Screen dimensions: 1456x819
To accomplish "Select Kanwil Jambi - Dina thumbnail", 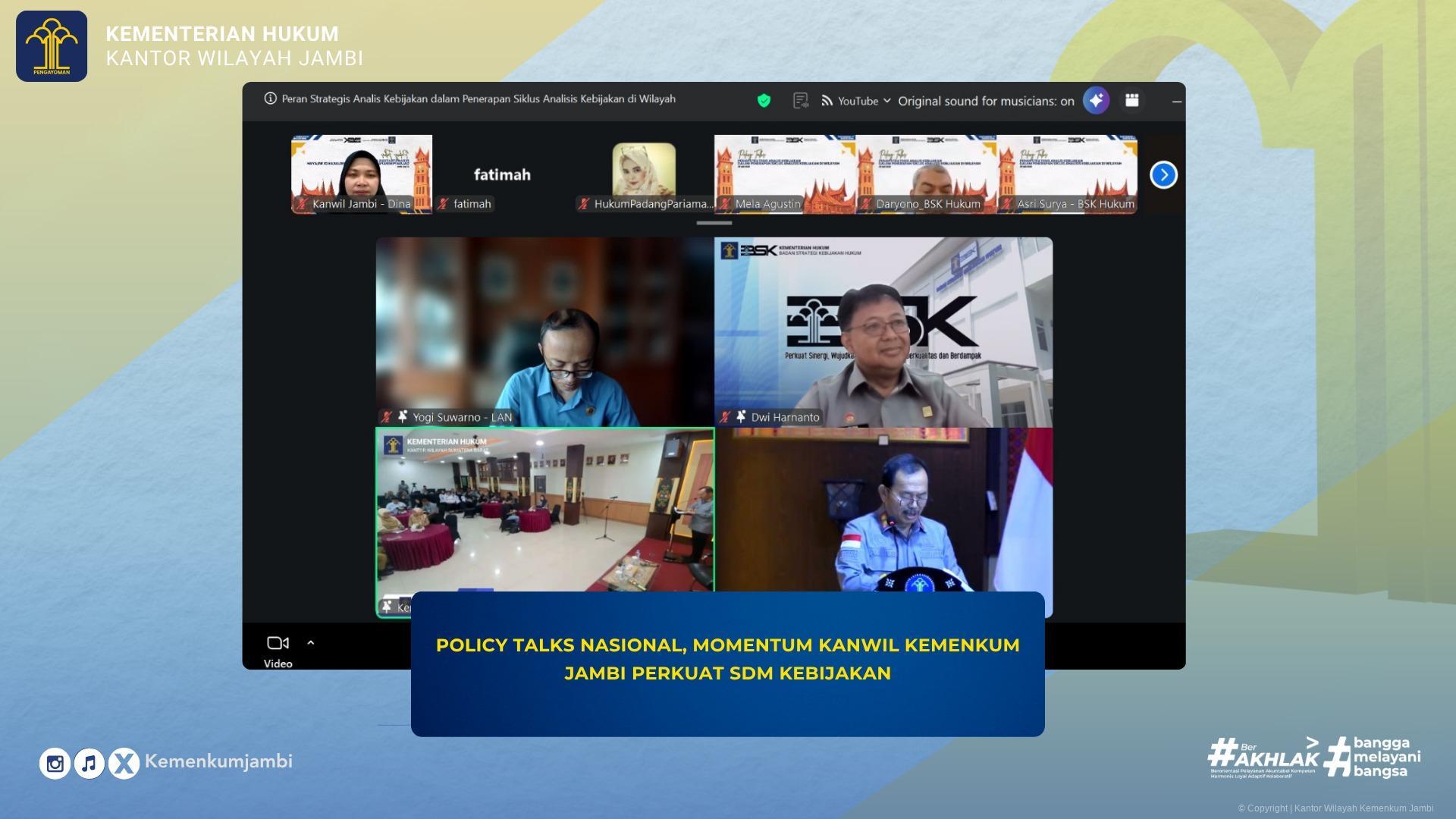I will 362,174.
